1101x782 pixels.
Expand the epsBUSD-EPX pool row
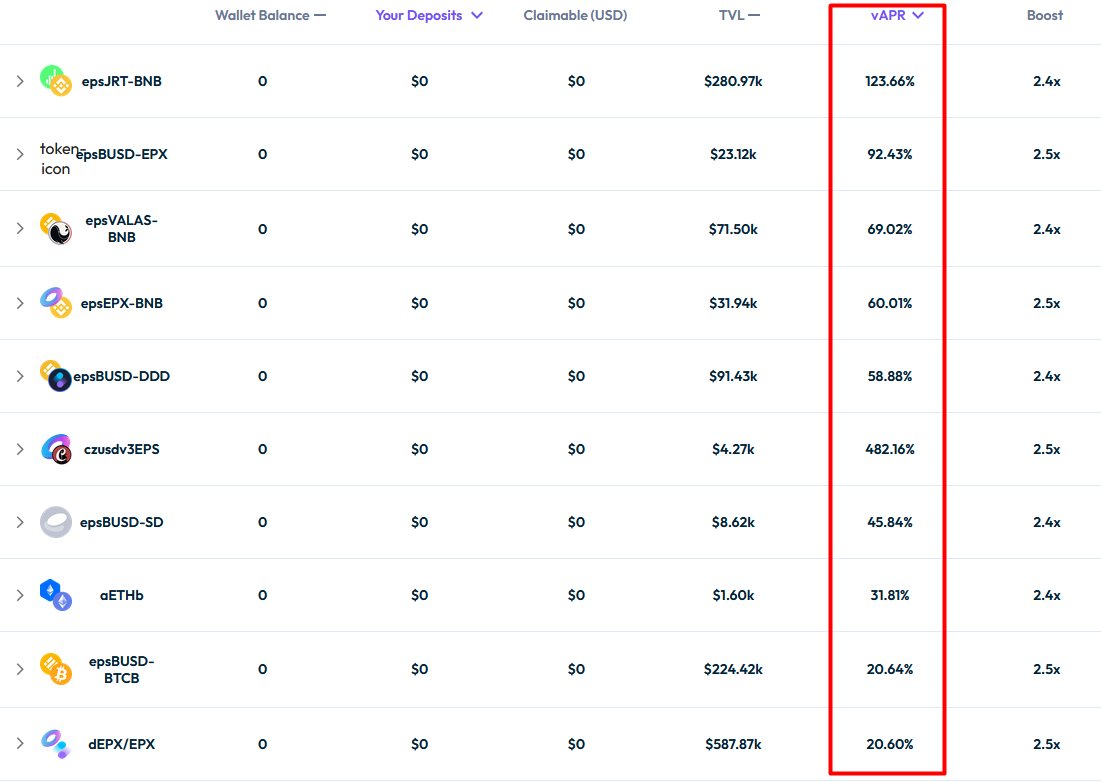20,154
